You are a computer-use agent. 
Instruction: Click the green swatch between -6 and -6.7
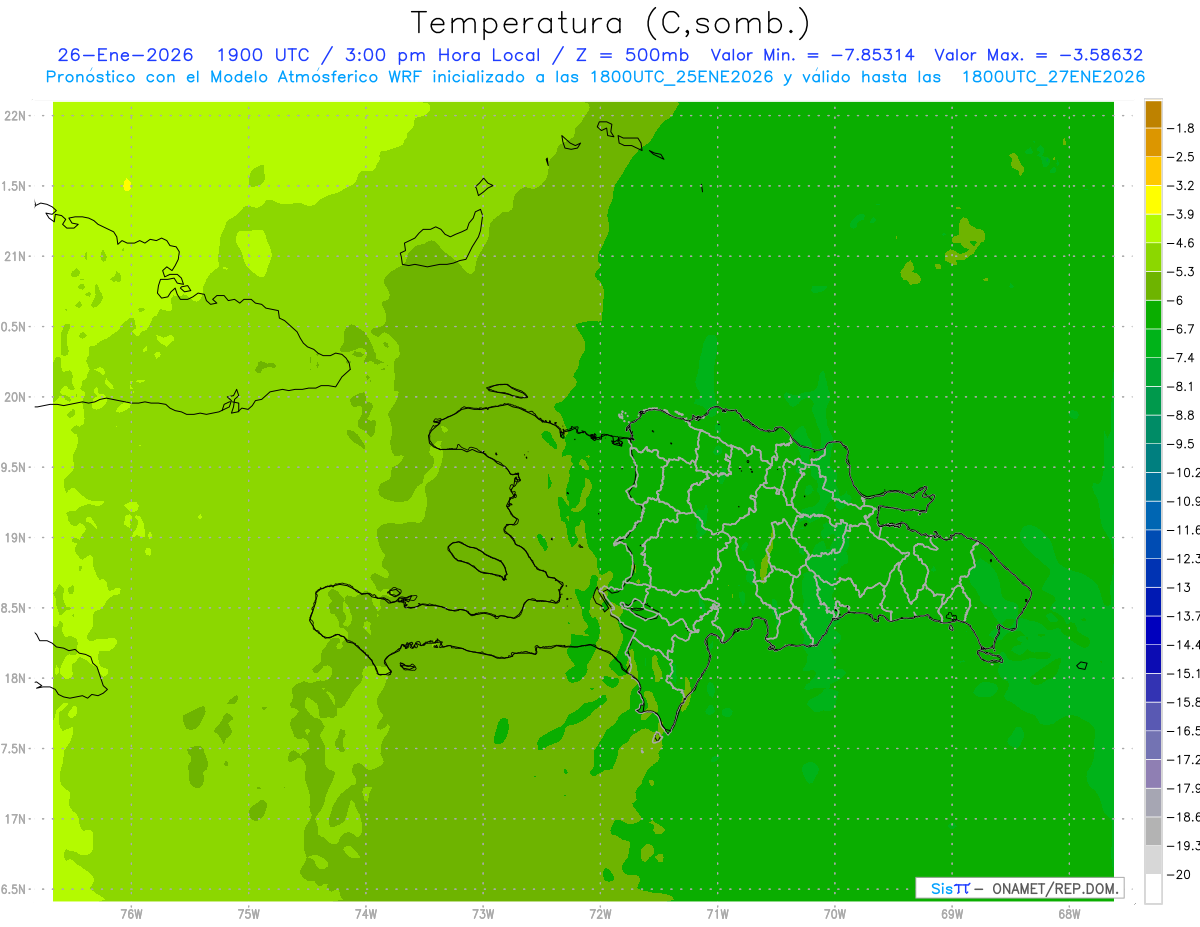tap(1153, 315)
